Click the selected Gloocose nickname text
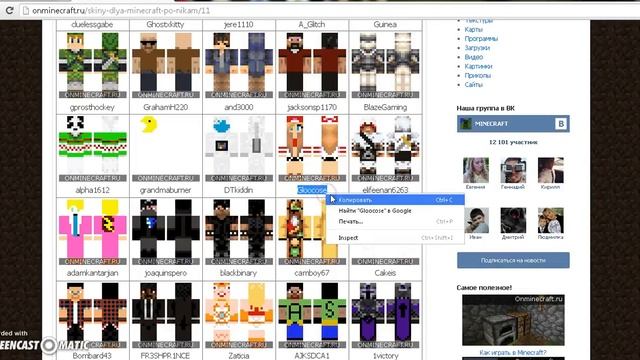640x360 pixels. (312, 190)
